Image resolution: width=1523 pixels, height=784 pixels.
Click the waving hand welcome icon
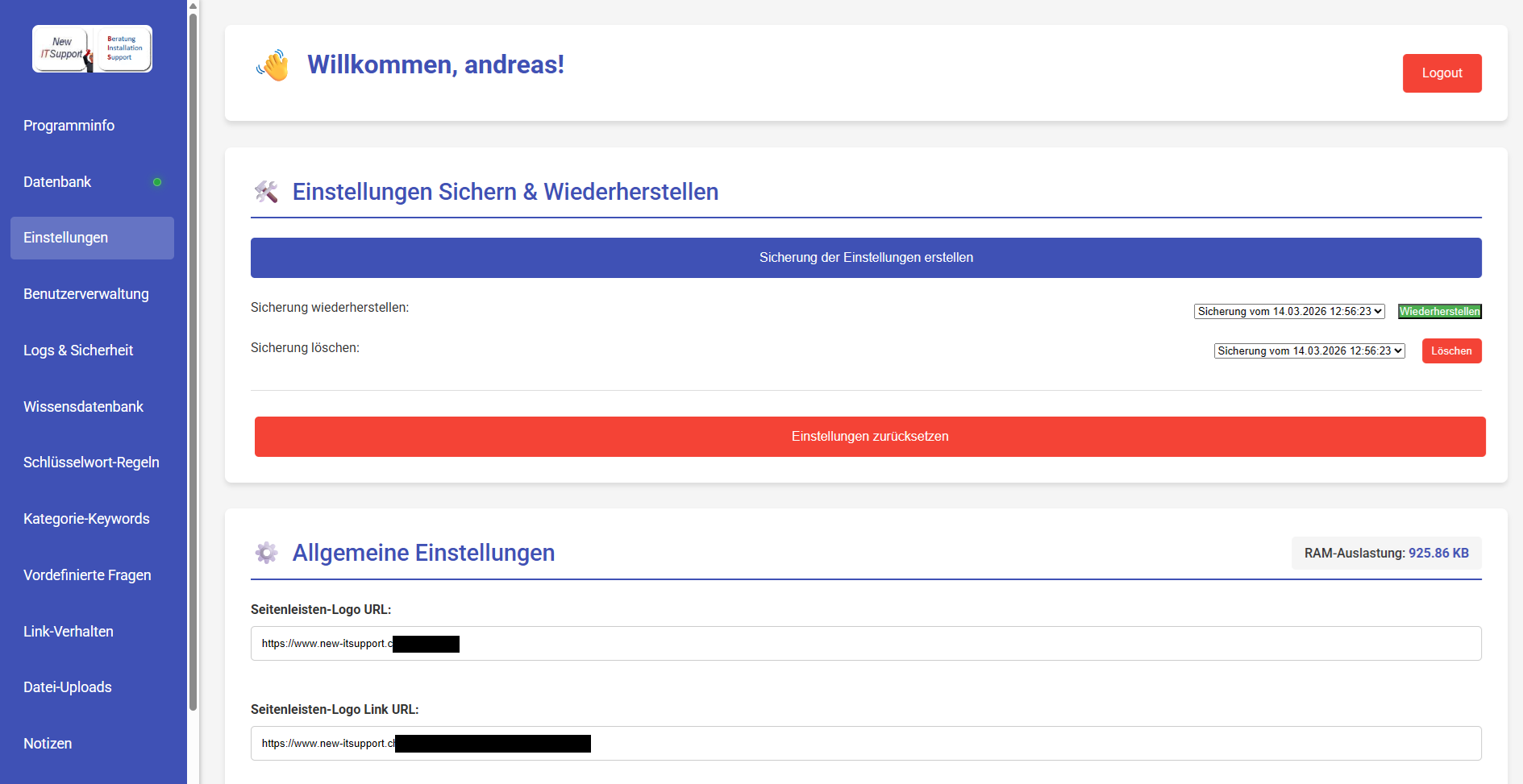tap(273, 65)
